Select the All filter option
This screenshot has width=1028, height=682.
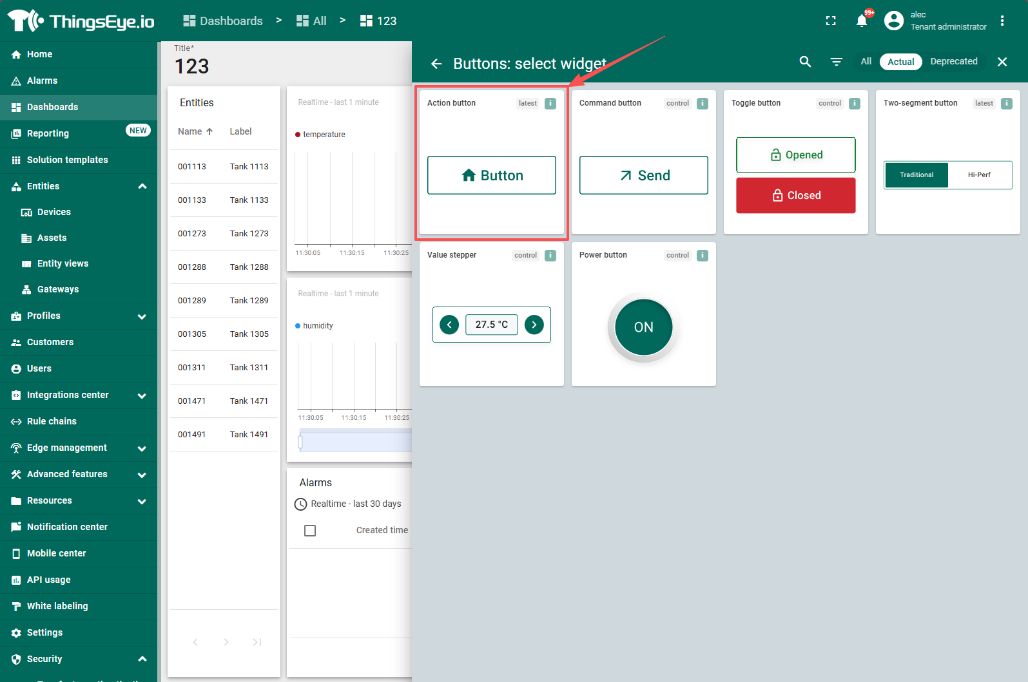pyautogui.click(x=866, y=62)
